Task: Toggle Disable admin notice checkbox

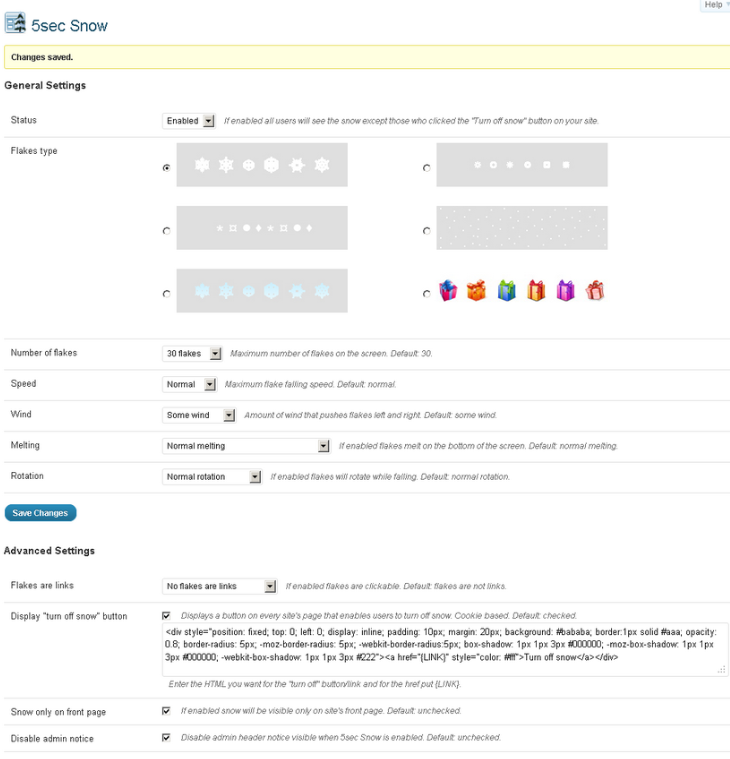Action: 166,737
